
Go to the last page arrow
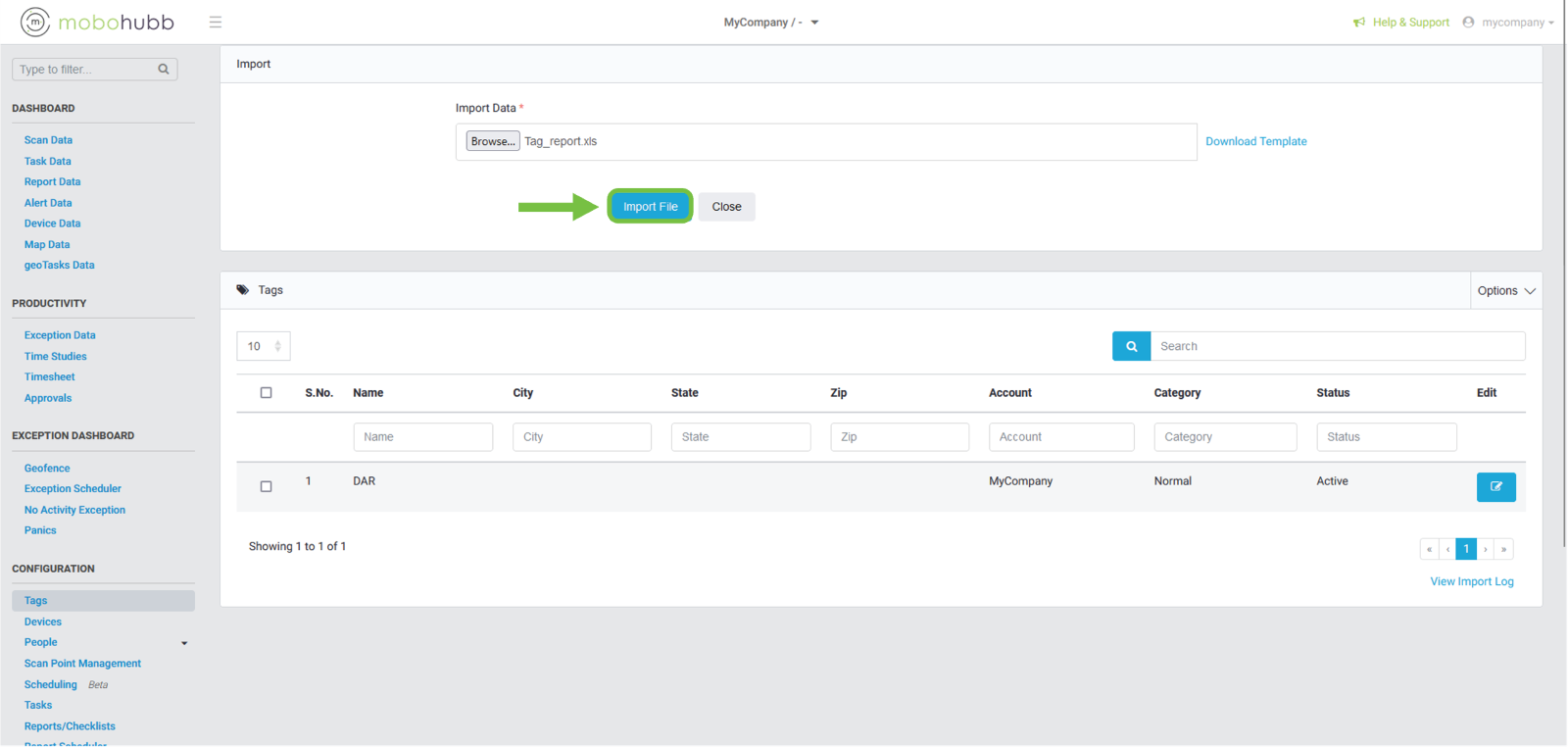1504,549
